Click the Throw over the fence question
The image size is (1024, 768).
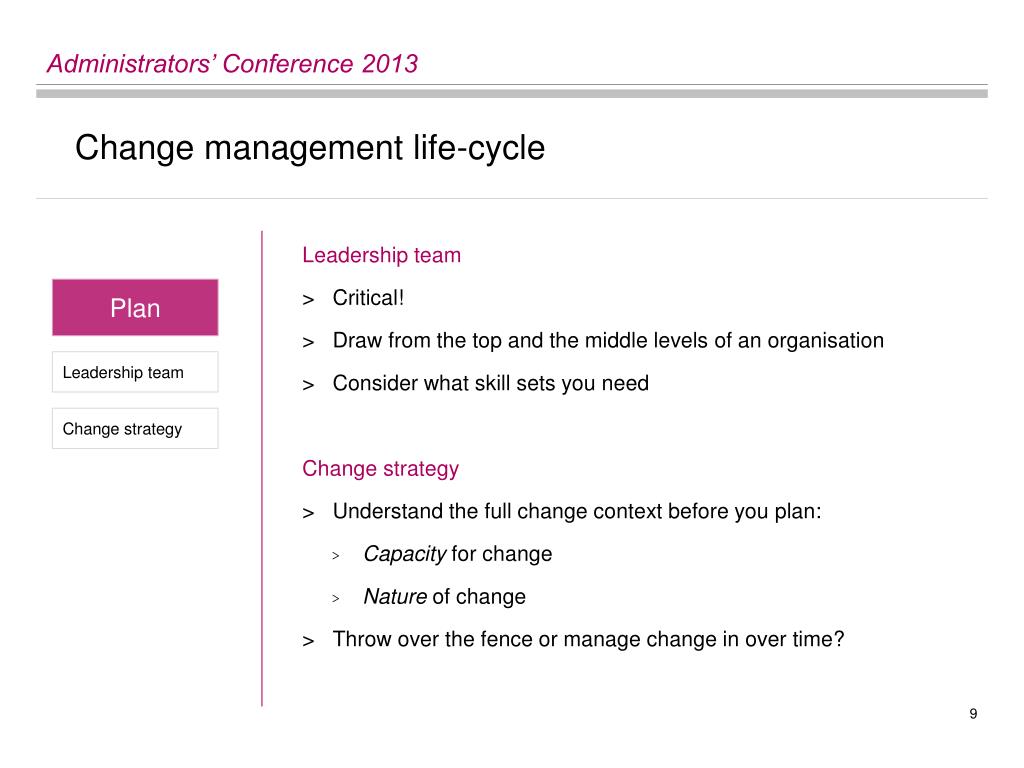click(x=588, y=639)
